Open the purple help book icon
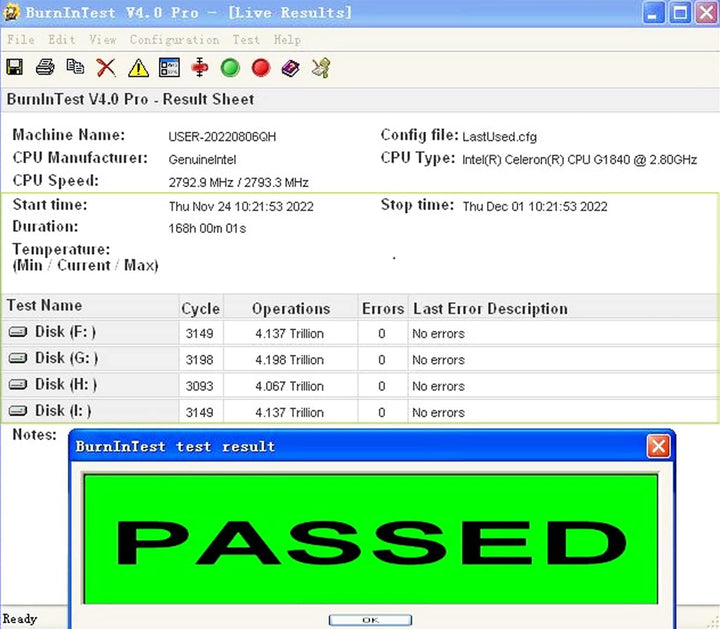 coord(291,68)
